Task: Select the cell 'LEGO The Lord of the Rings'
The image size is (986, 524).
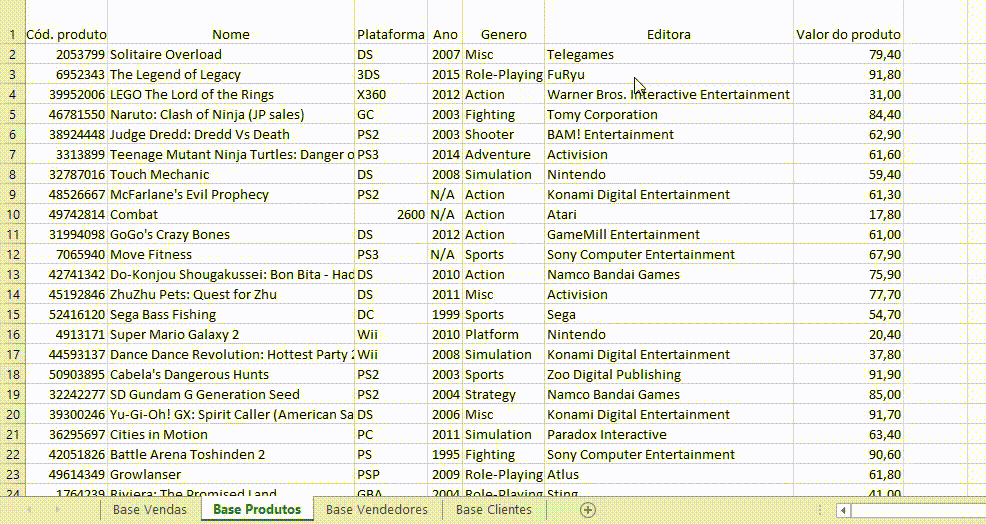Action: click(x=231, y=95)
